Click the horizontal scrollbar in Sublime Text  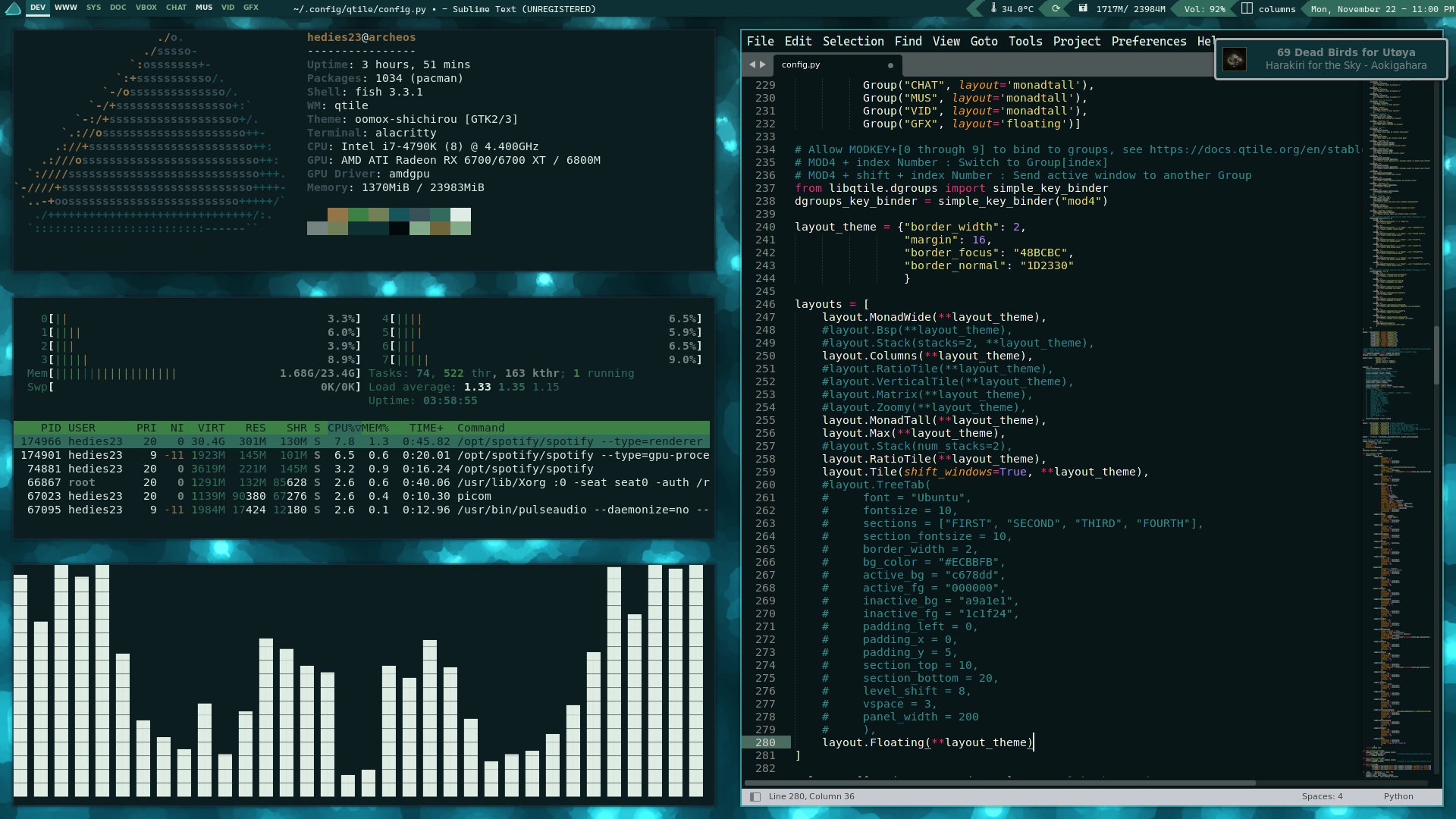(x=999, y=783)
